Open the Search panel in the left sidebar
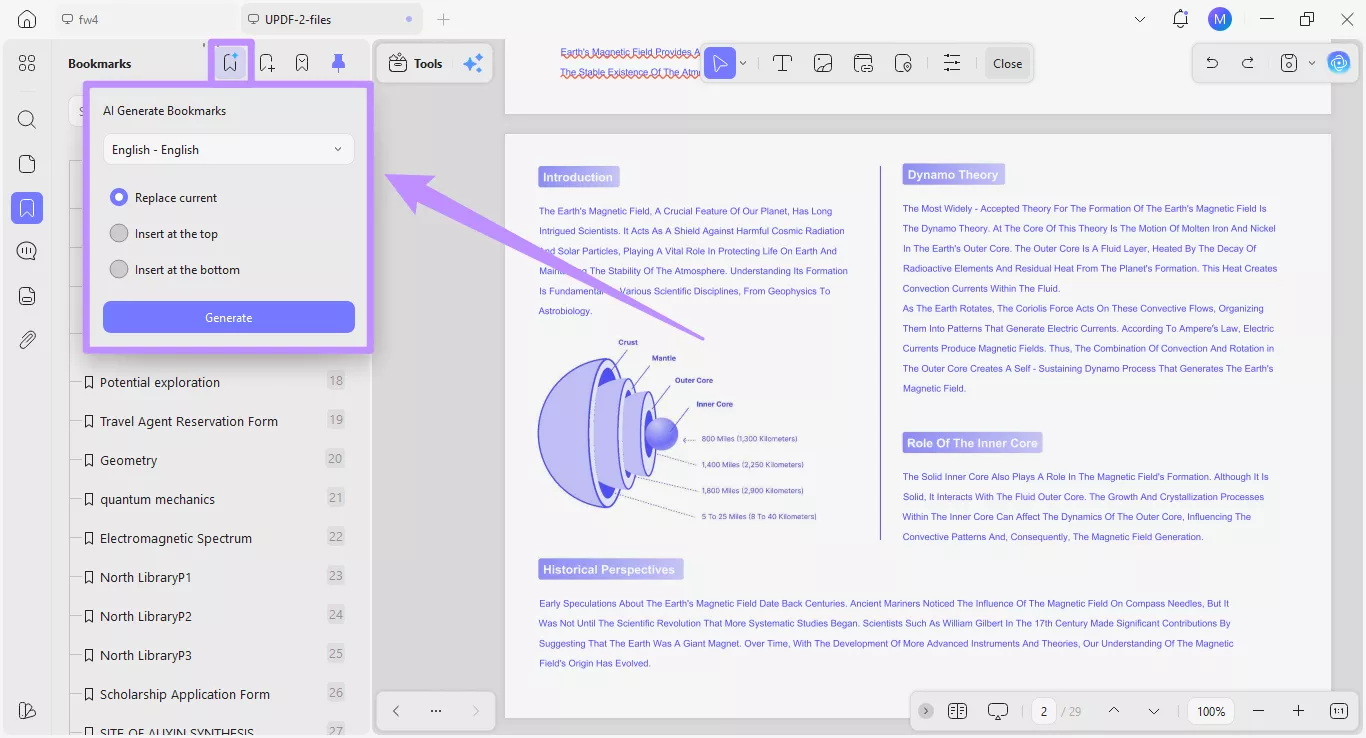Image resolution: width=1366 pixels, height=738 pixels. (27, 119)
